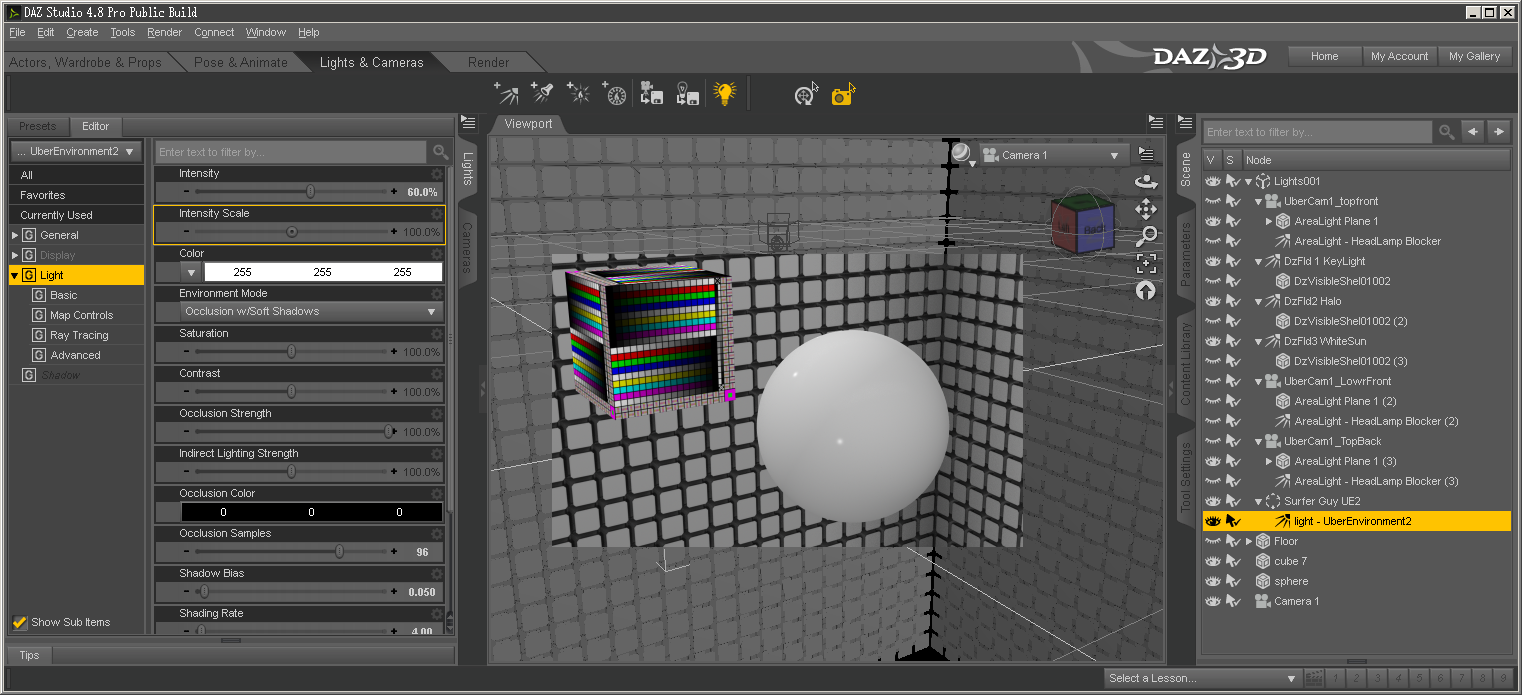Toggle visibility of light - UberEnvironment2

[1213, 521]
